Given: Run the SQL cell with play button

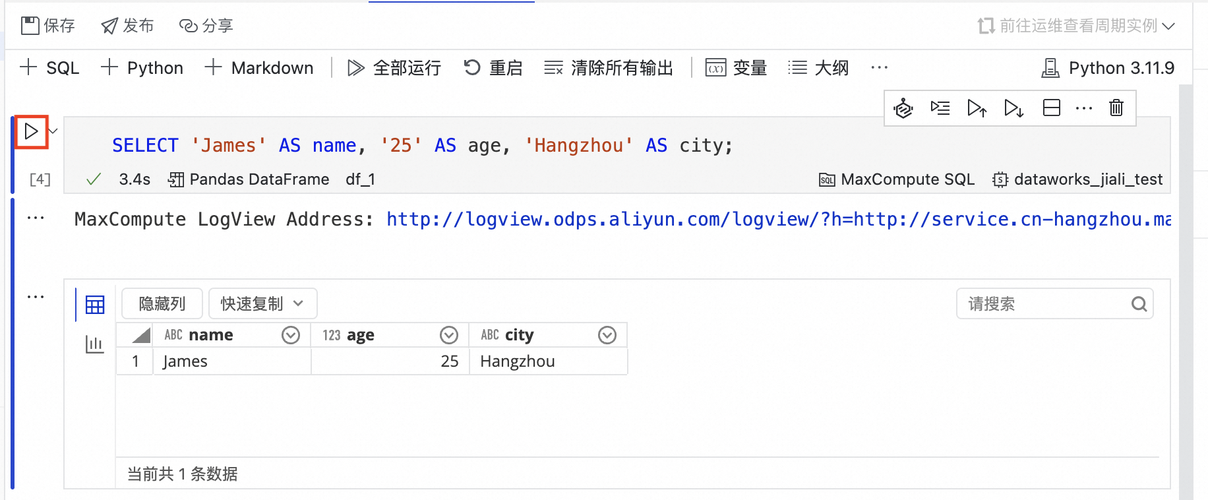Looking at the screenshot, I should [32, 132].
